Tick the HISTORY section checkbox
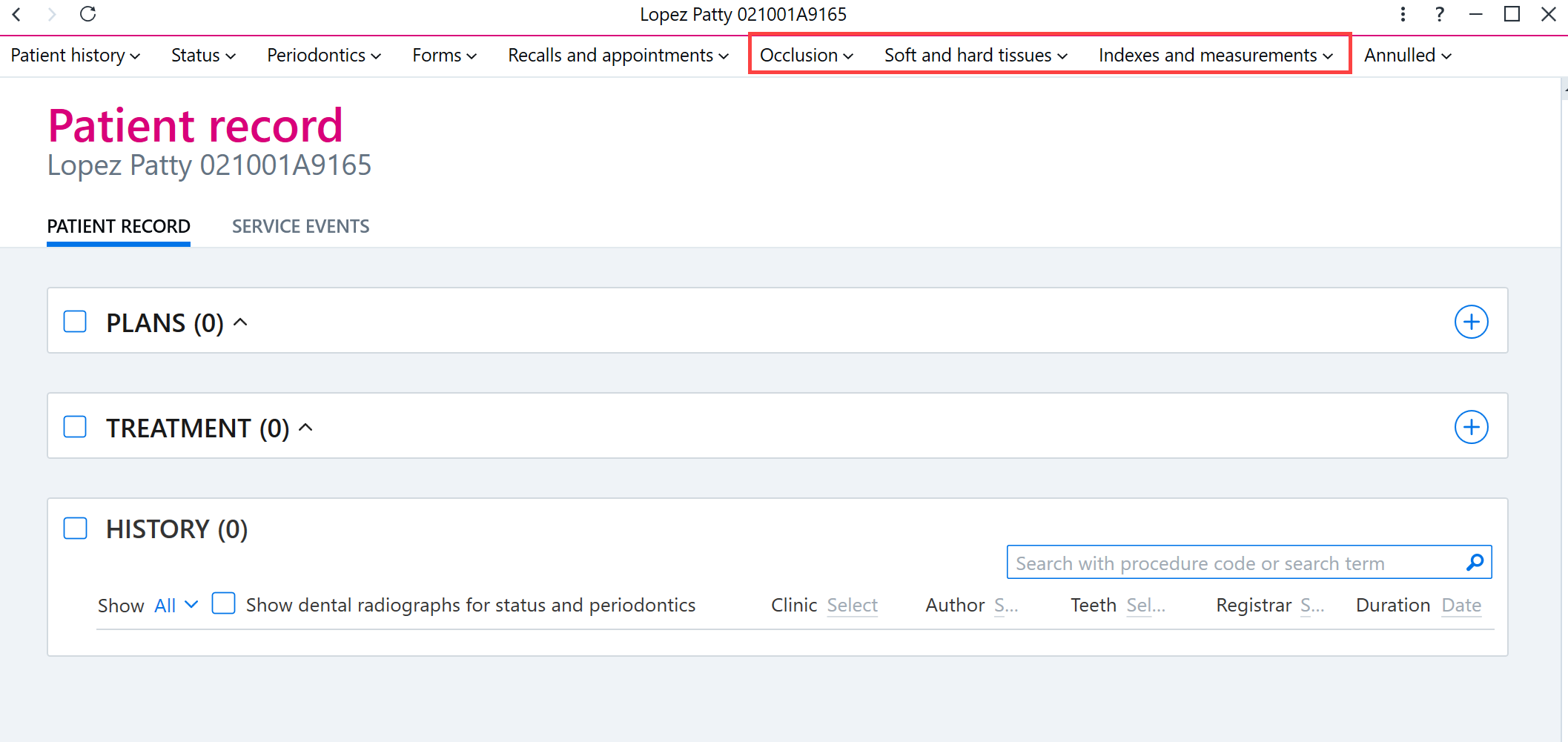Viewport: 1568px width, 742px height. coord(75,529)
